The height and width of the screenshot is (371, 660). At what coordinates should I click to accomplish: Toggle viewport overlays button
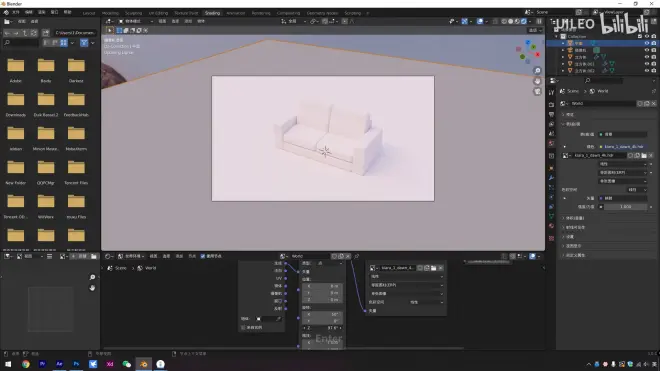point(480,21)
